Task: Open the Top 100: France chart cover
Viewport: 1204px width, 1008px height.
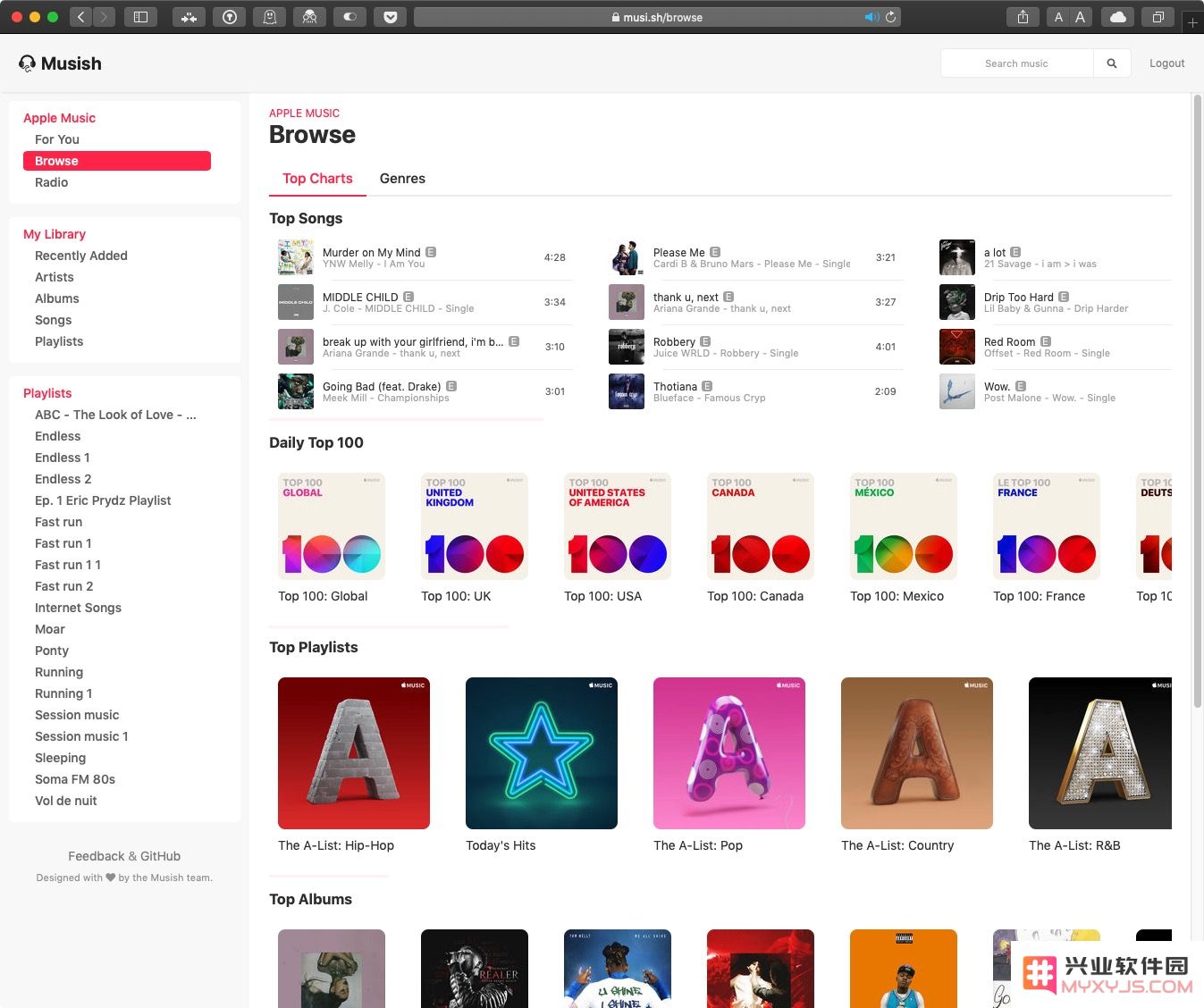Action: click(1047, 526)
